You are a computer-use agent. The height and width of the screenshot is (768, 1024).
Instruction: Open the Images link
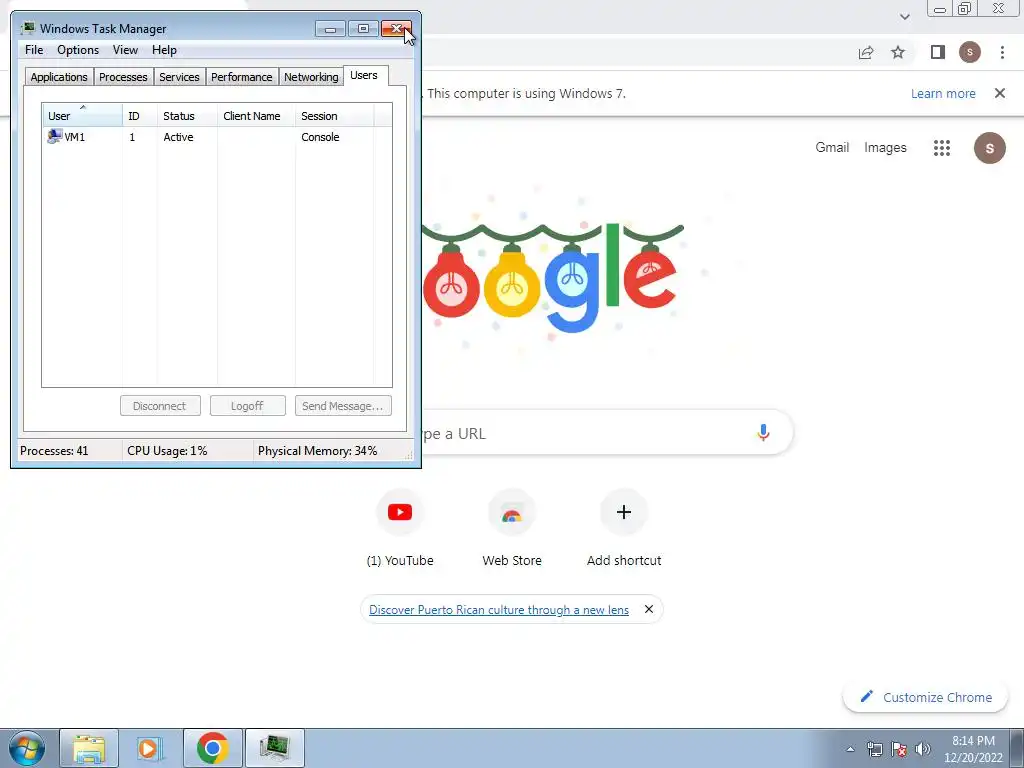click(x=885, y=148)
